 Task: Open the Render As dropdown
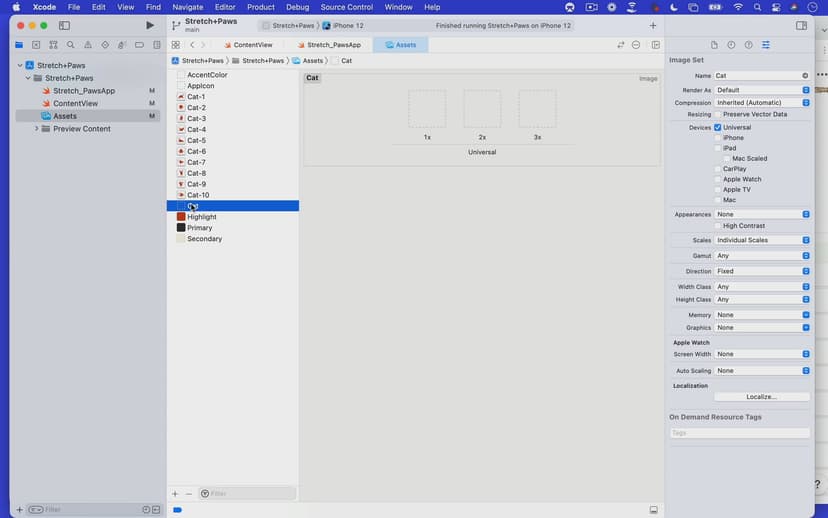(762, 90)
